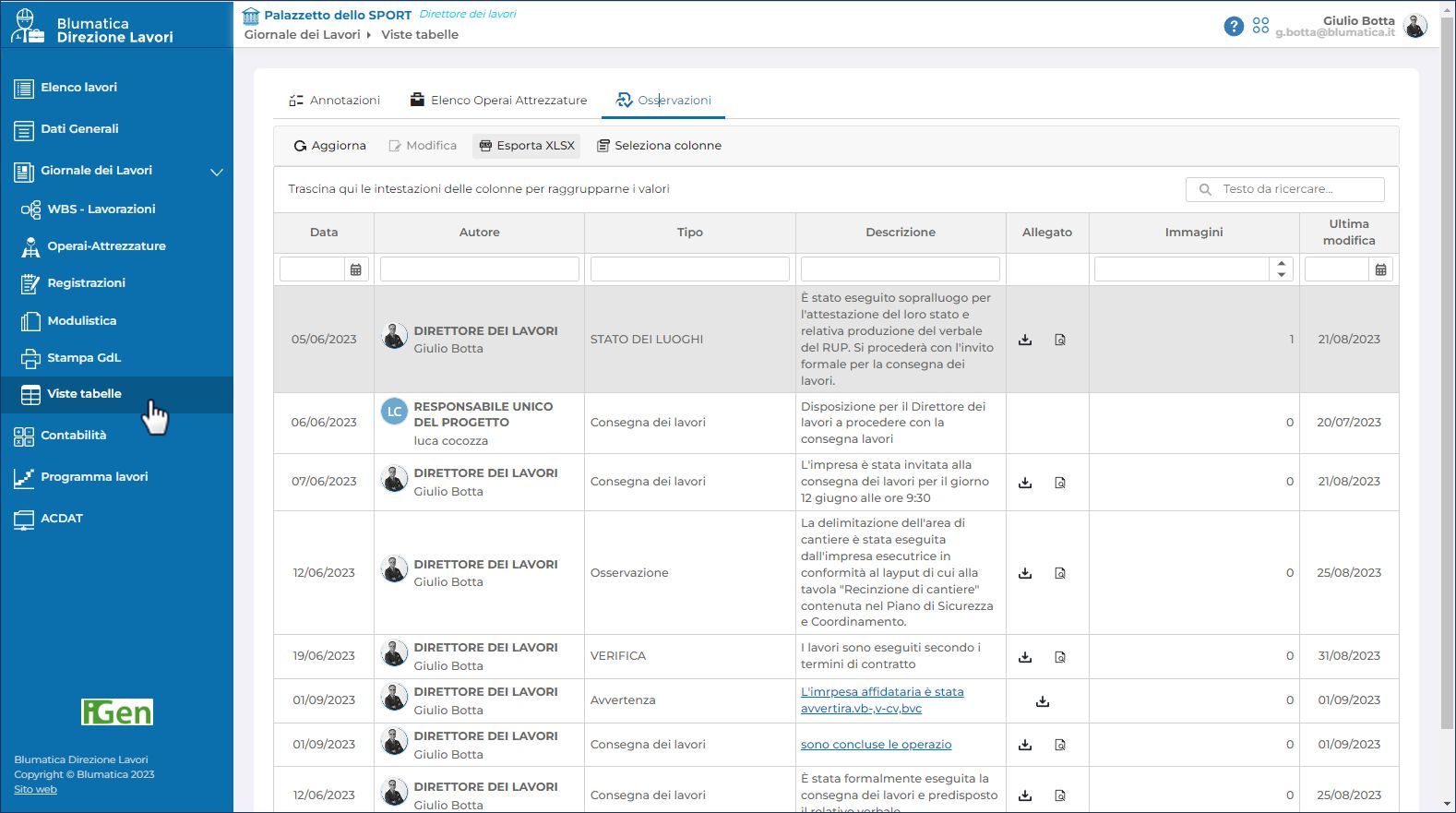Screen dimensions: 1456x813
Task: Preview attachment document for 07/06/2023 row
Action: tap(1060, 483)
